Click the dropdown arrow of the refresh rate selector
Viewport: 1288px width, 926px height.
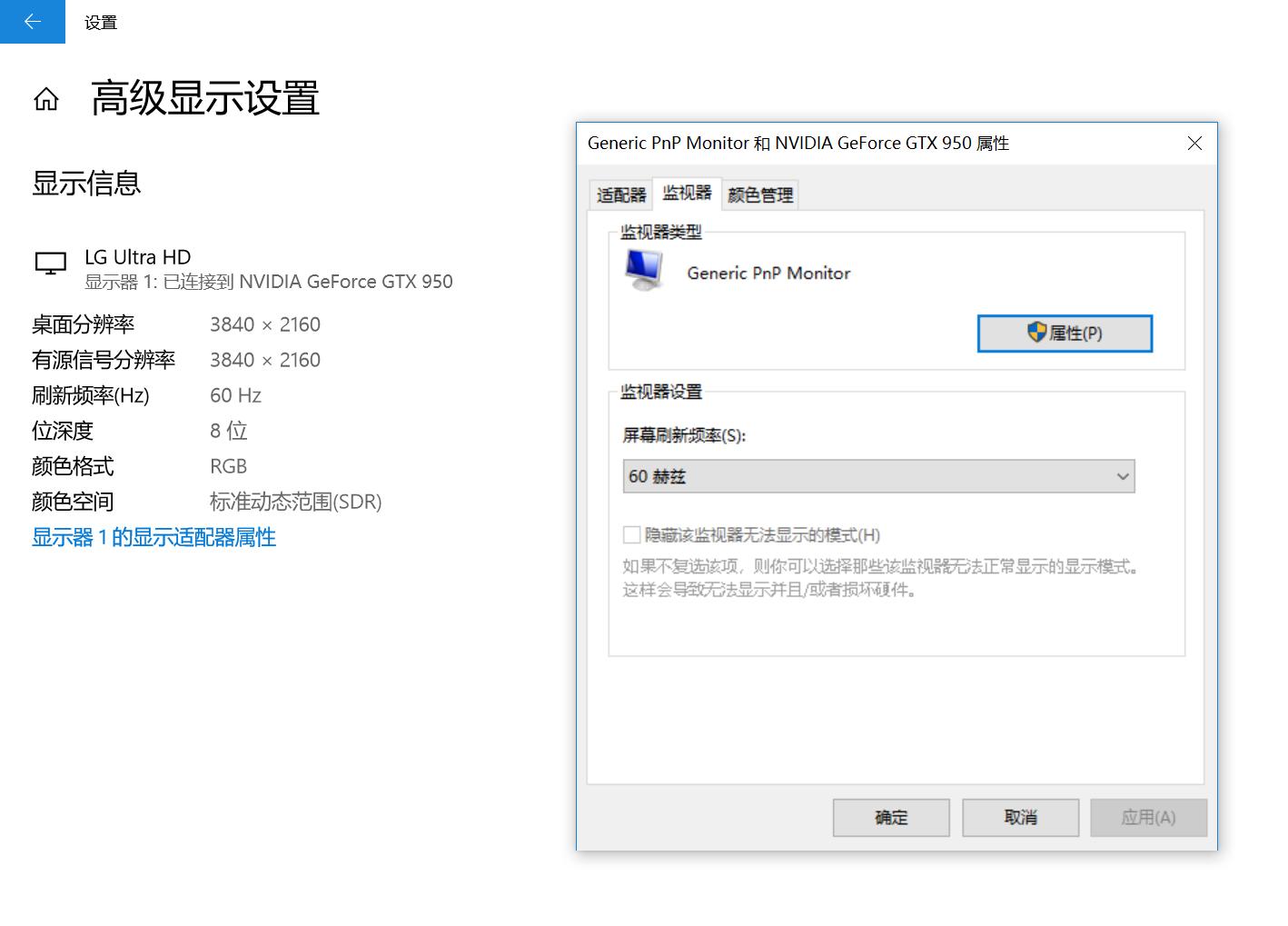(x=1122, y=475)
